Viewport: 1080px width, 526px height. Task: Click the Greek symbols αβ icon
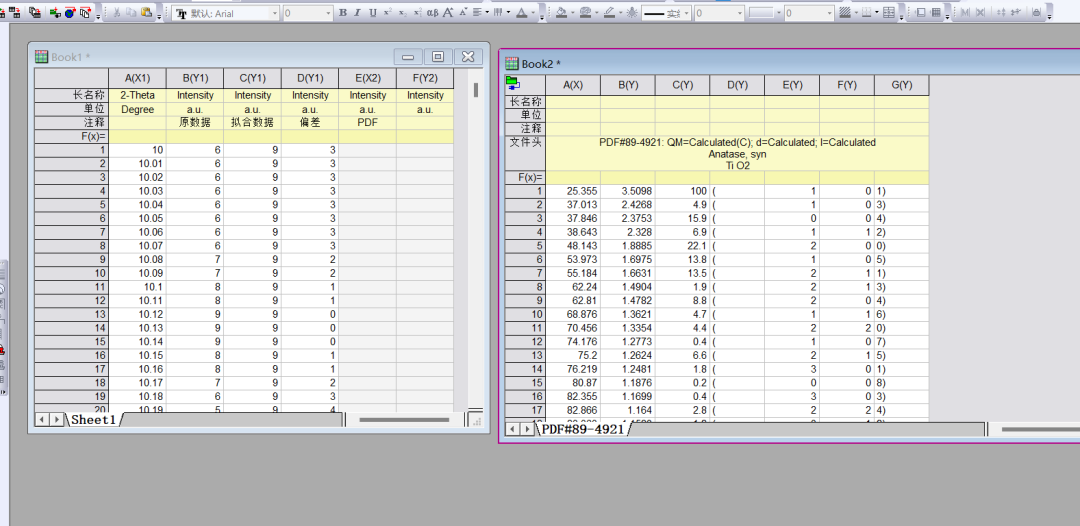tap(432, 13)
